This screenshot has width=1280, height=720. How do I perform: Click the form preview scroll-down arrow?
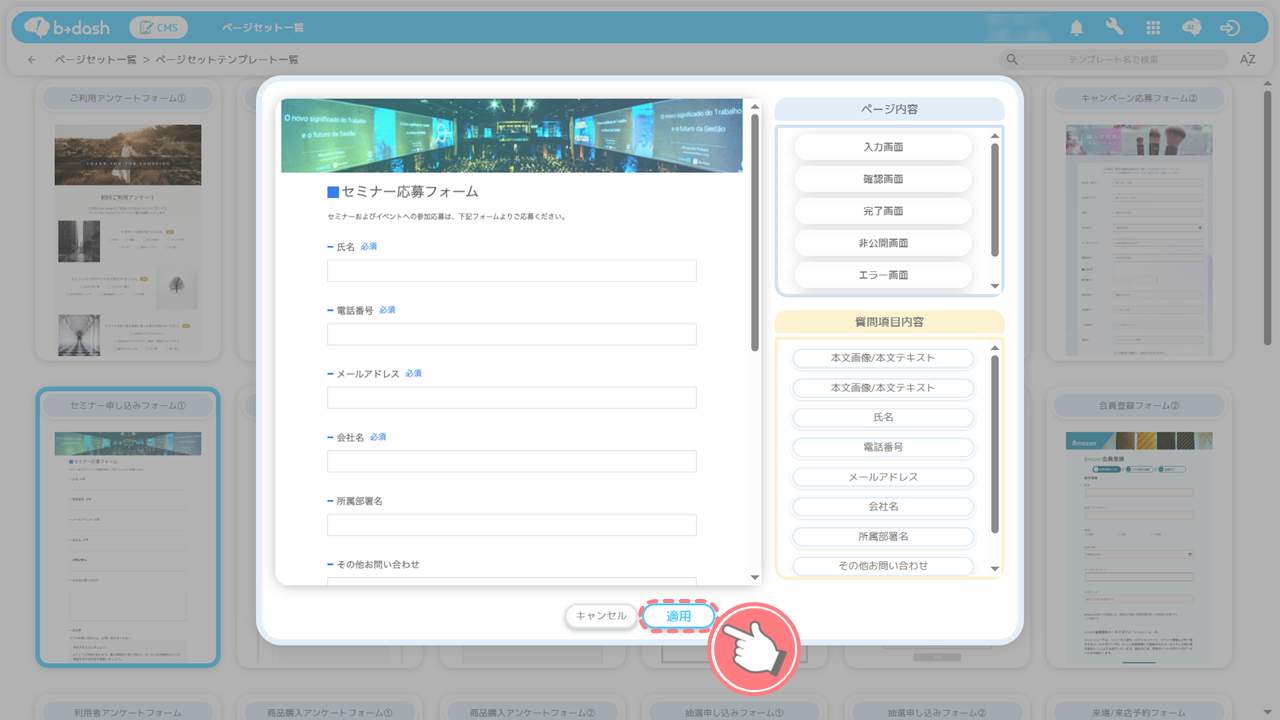755,577
